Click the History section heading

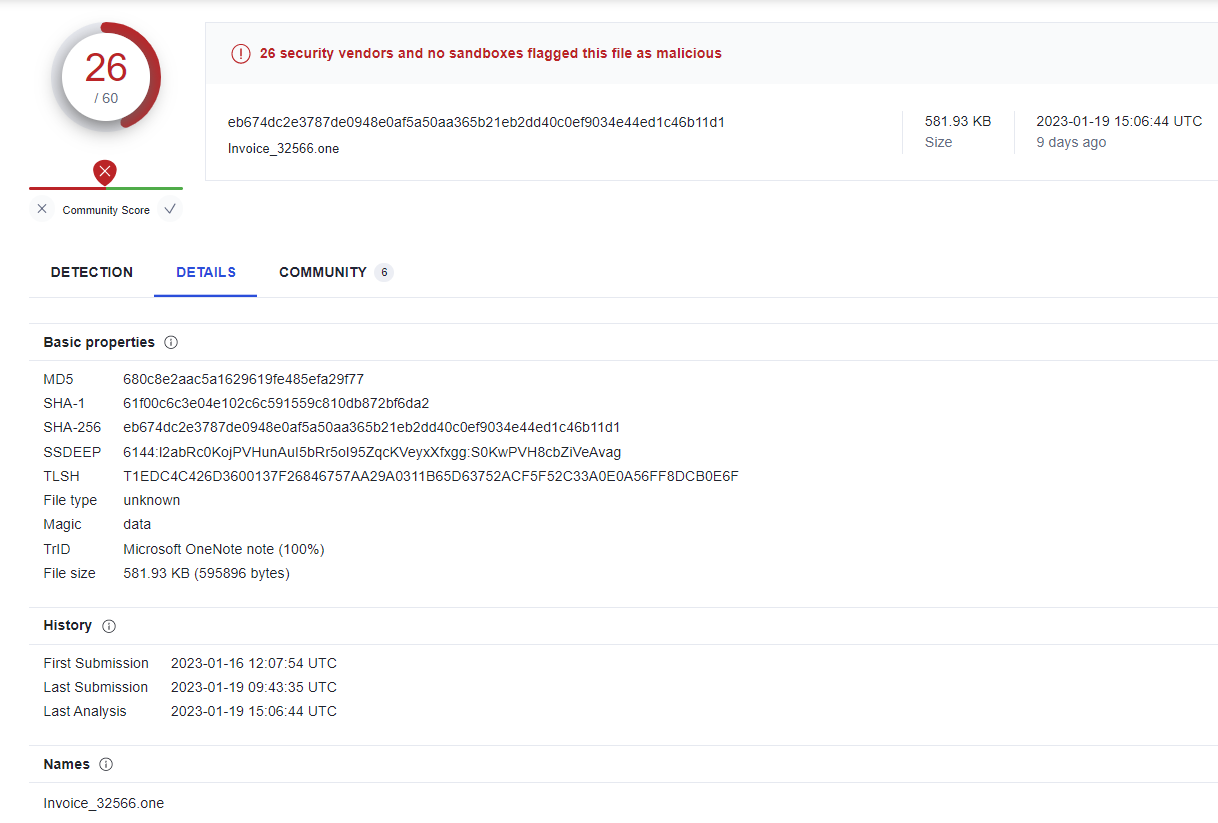point(68,625)
